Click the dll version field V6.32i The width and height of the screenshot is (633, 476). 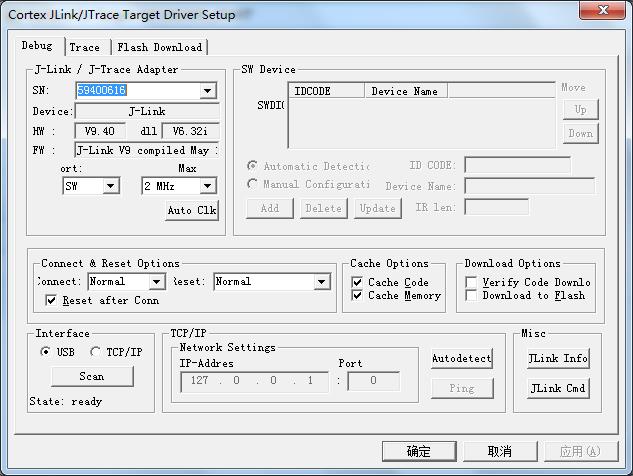pos(190,131)
